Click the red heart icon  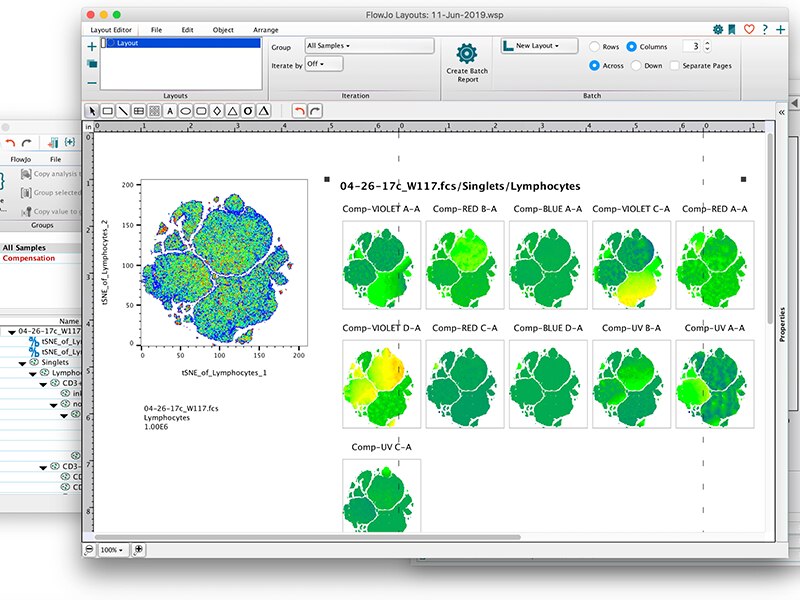[749, 30]
